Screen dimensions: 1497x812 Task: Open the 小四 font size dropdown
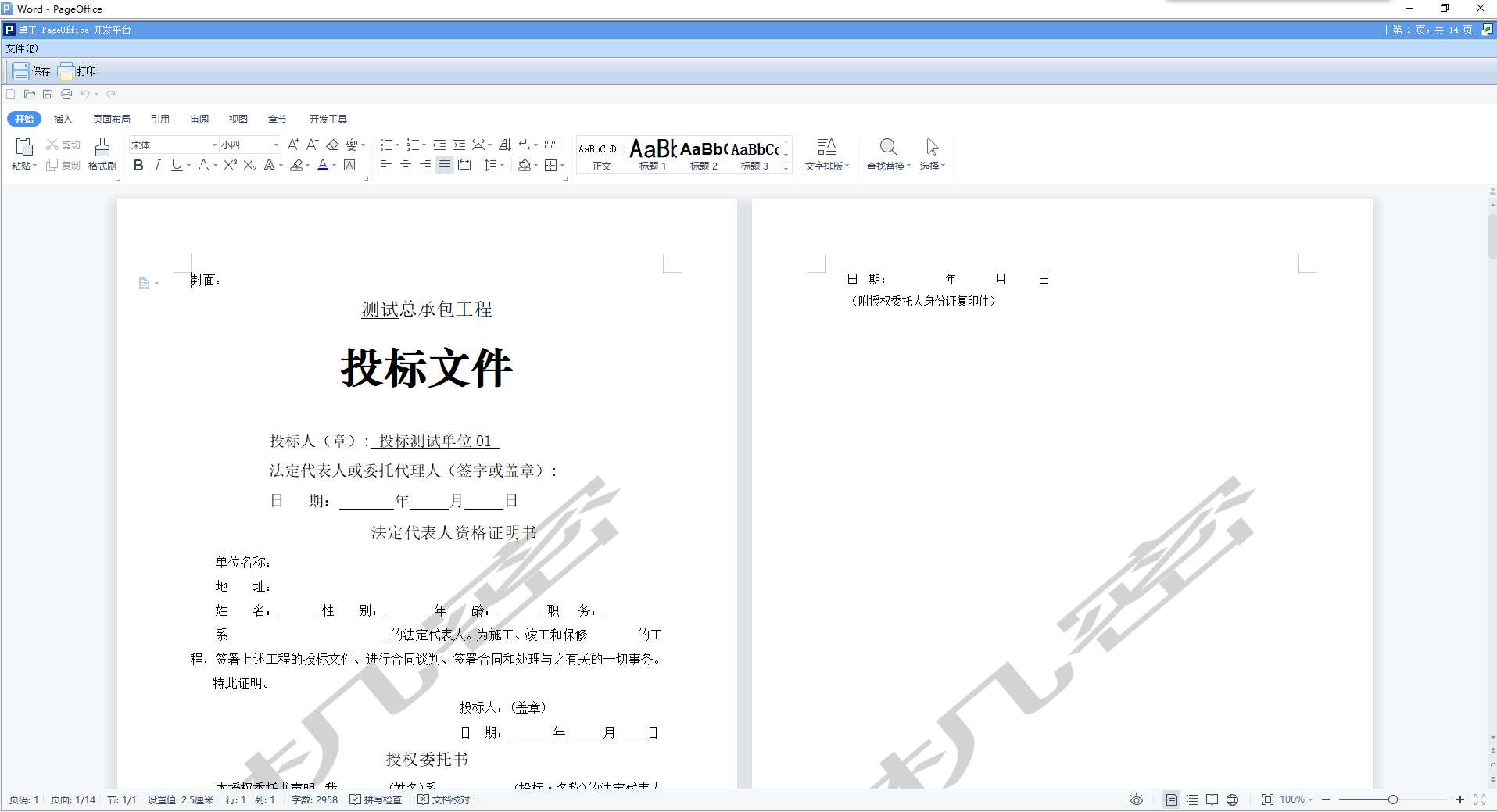pyautogui.click(x=276, y=145)
